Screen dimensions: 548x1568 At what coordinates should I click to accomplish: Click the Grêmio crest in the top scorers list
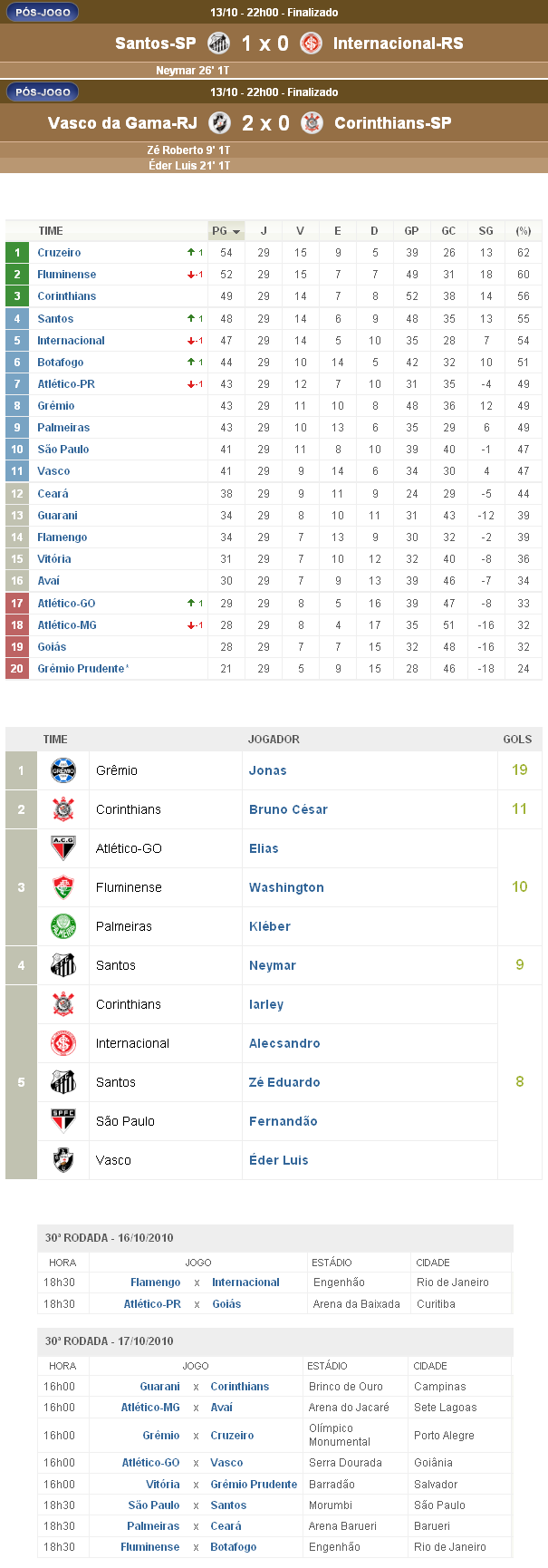point(63,770)
